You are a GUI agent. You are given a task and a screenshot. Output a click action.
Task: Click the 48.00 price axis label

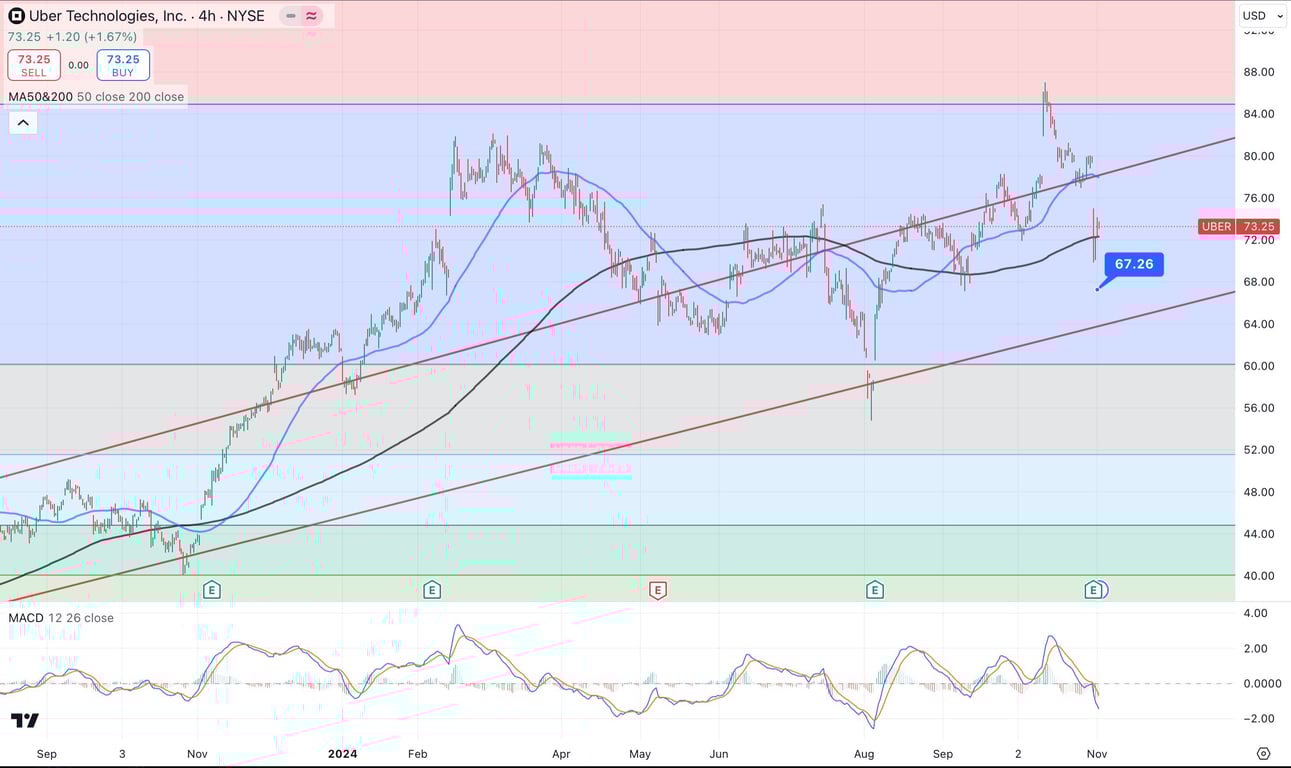coord(1259,492)
